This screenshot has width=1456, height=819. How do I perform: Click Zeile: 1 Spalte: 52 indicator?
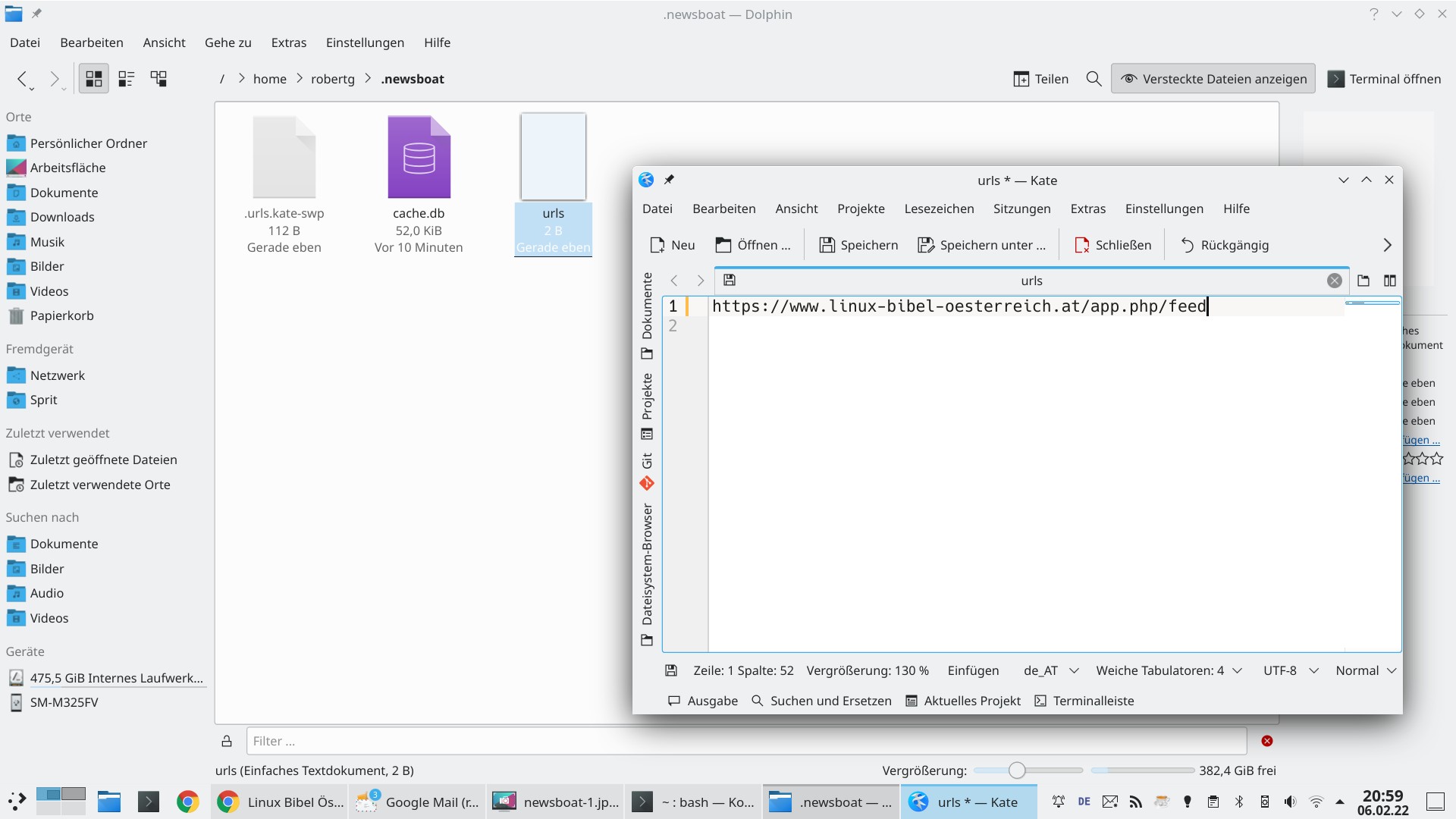[x=743, y=670]
